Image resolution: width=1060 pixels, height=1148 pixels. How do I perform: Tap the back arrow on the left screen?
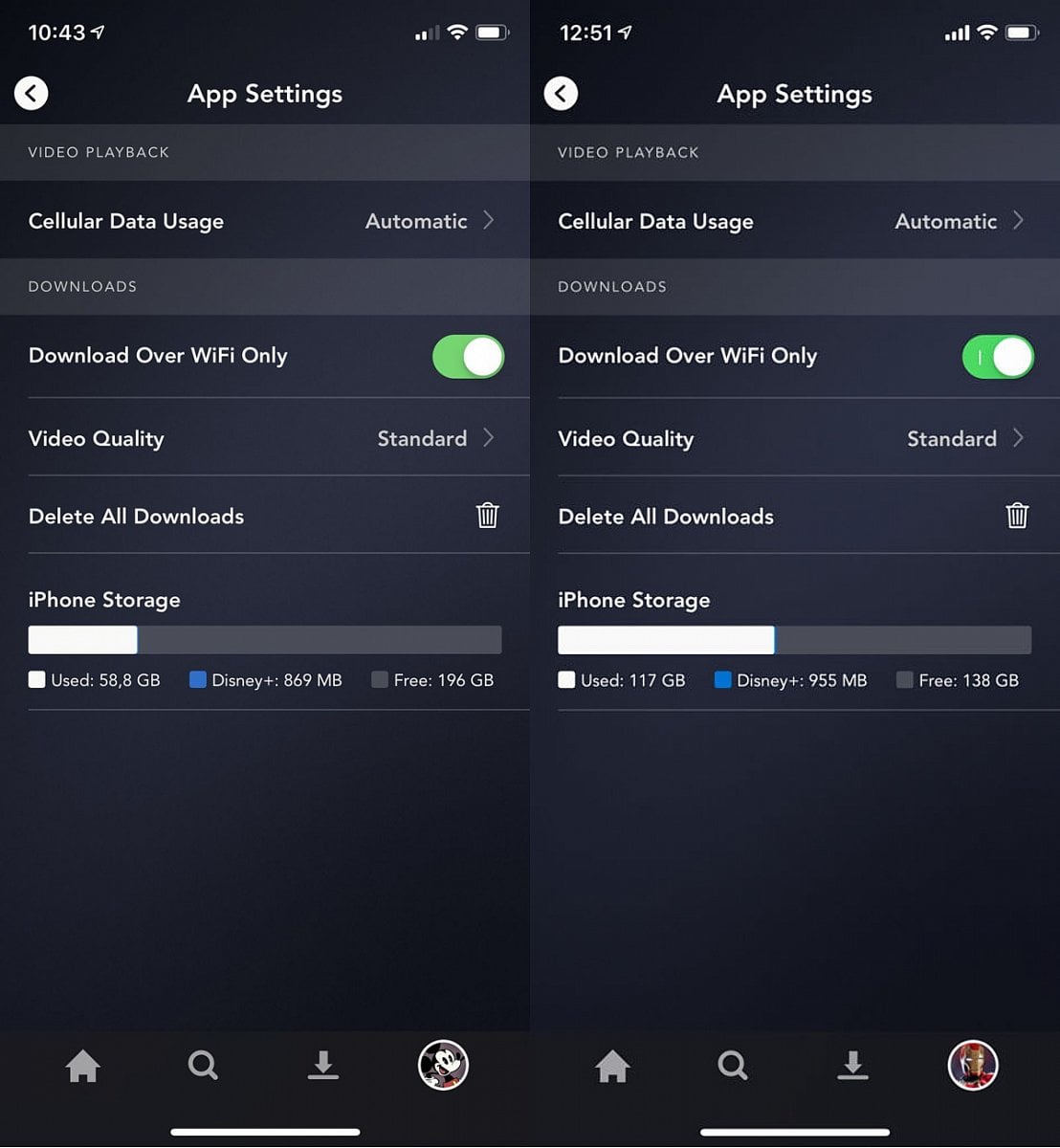tap(32, 93)
